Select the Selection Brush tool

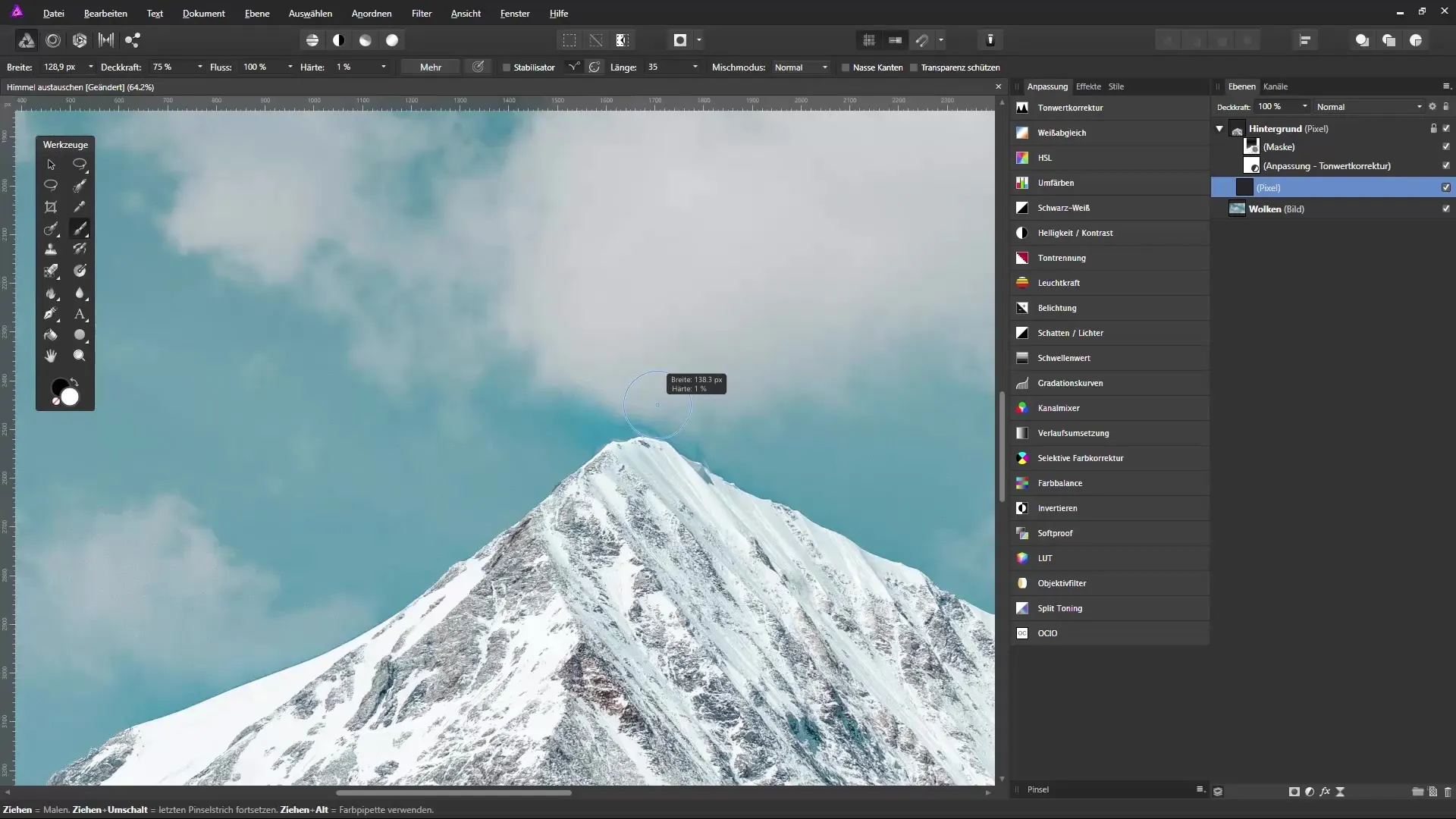[x=80, y=186]
